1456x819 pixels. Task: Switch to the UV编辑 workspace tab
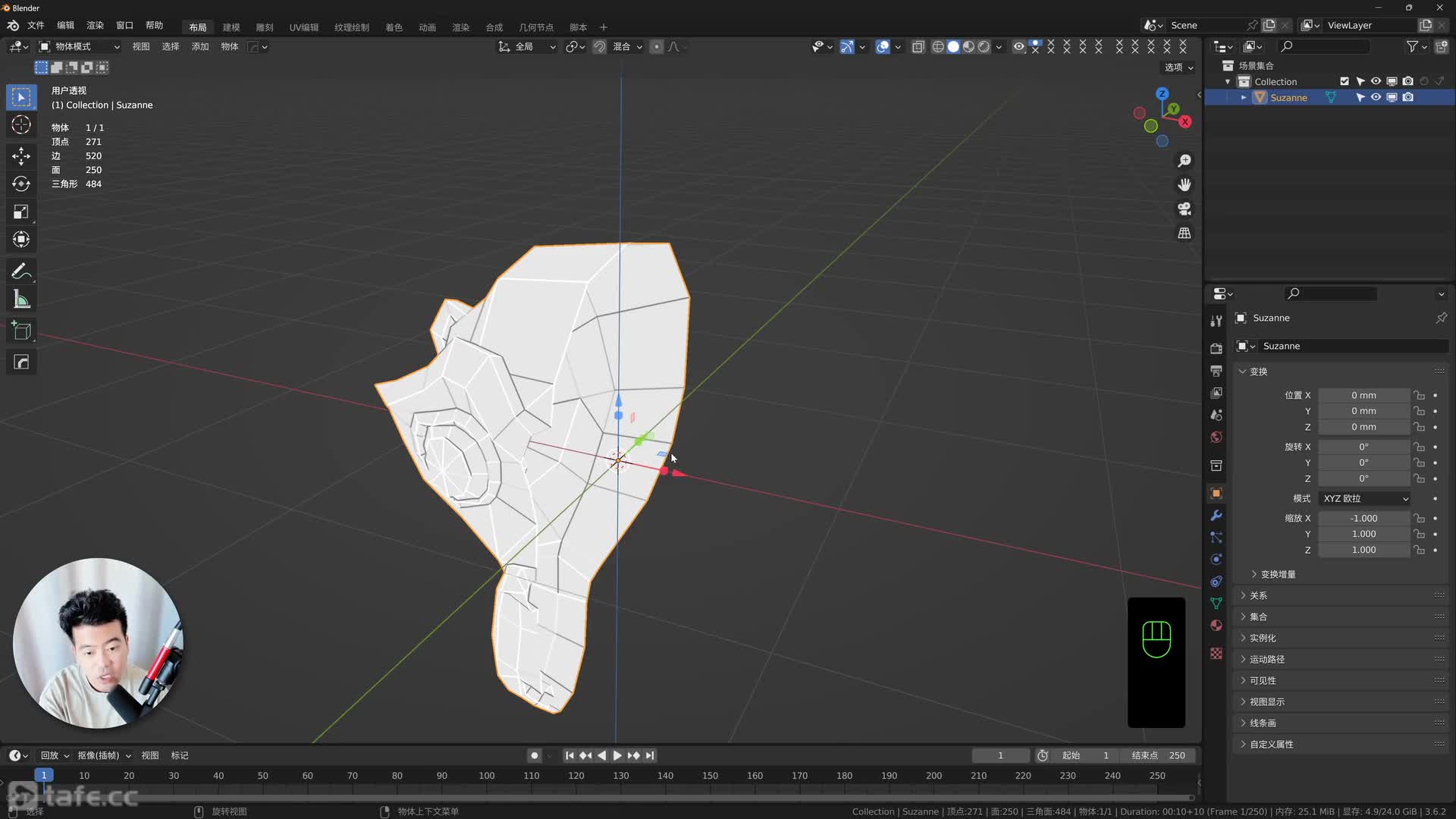(x=303, y=27)
